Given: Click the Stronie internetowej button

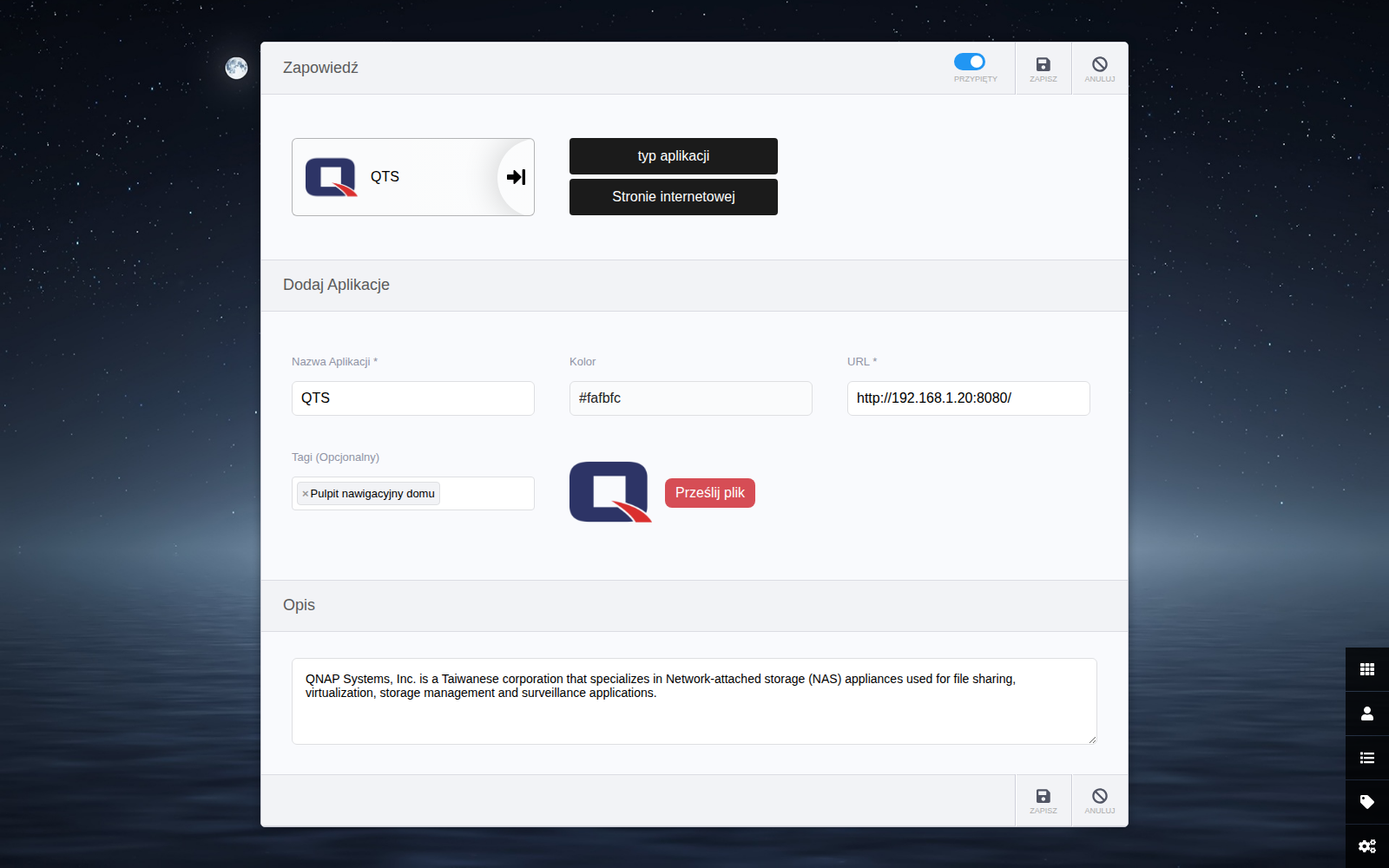Looking at the screenshot, I should coord(674,197).
